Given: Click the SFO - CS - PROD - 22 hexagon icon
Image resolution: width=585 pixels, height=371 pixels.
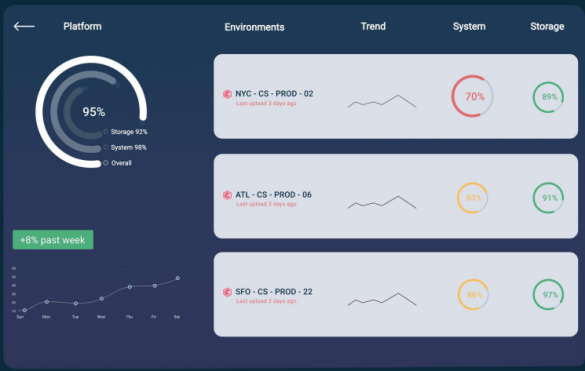Looking at the screenshot, I should (227, 292).
